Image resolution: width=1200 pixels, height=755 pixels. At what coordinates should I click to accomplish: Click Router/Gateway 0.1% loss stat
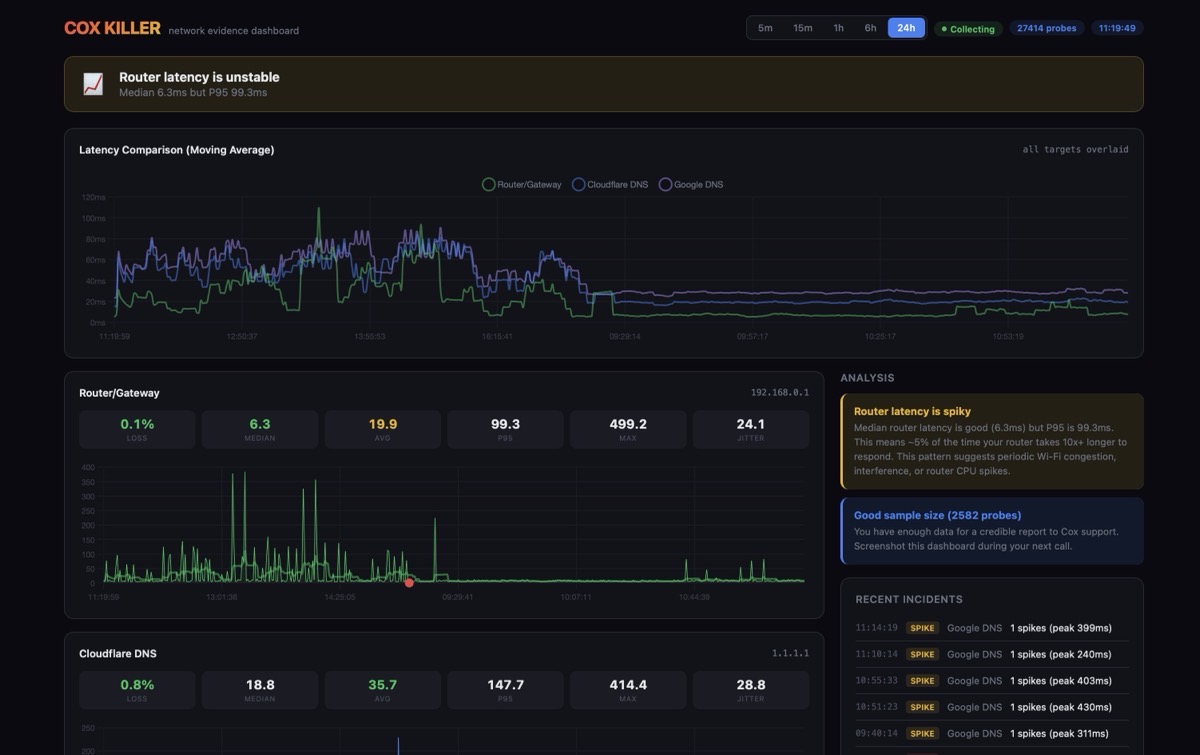[x=137, y=429]
